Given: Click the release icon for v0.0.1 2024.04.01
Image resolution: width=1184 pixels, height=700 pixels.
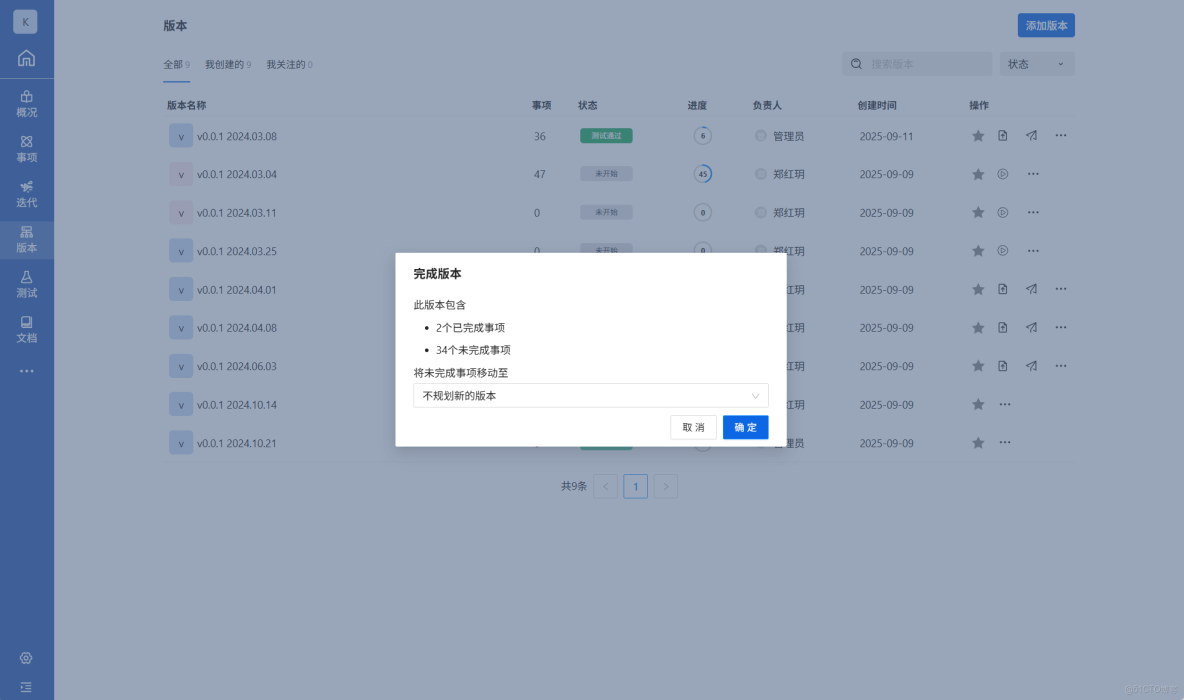Looking at the screenshot, I should [1003, 289].
